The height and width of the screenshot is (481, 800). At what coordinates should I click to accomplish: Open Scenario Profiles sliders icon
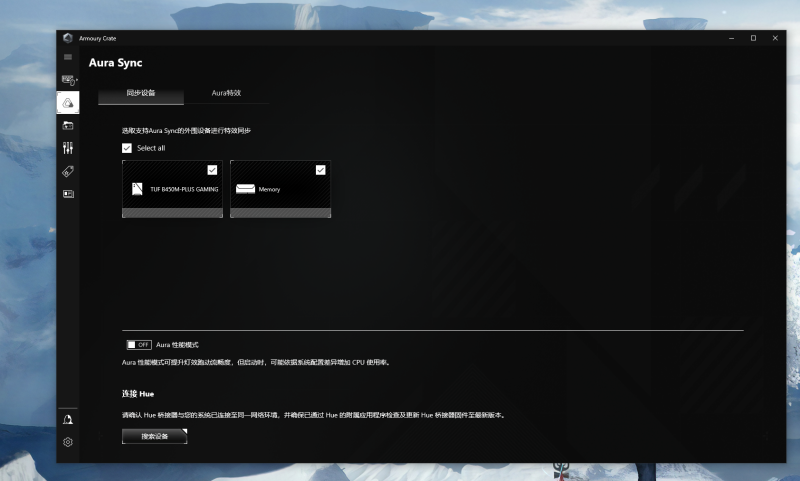68,148
